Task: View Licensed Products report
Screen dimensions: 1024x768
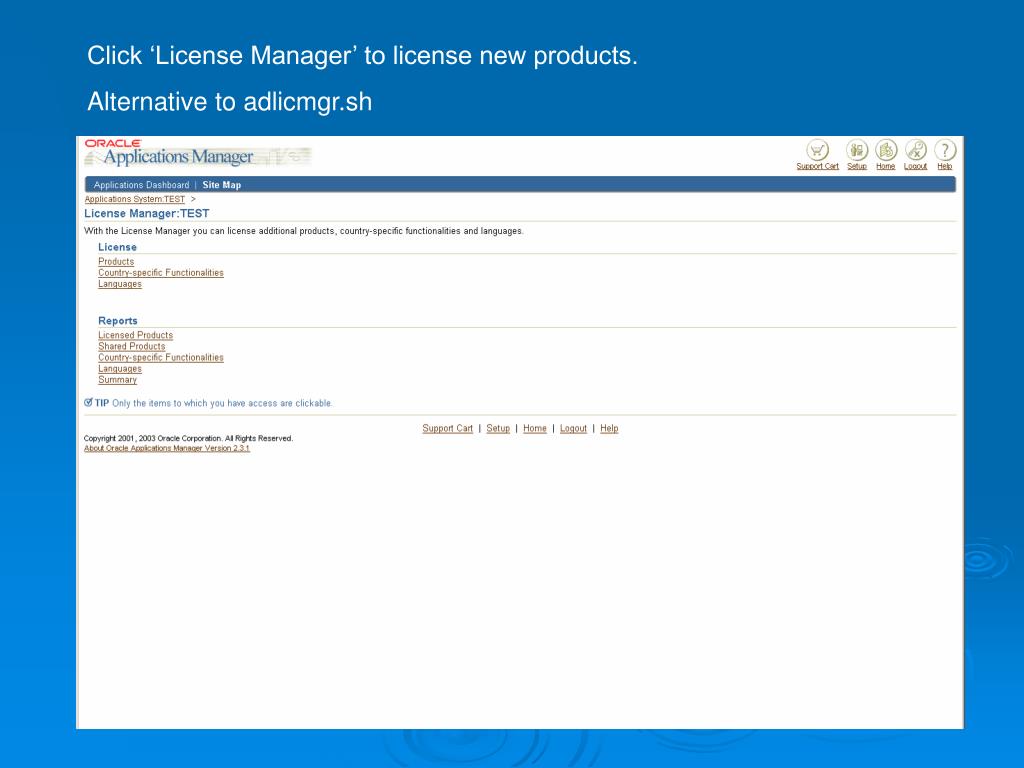Action: pyautogui.click(x=135, y=335)
